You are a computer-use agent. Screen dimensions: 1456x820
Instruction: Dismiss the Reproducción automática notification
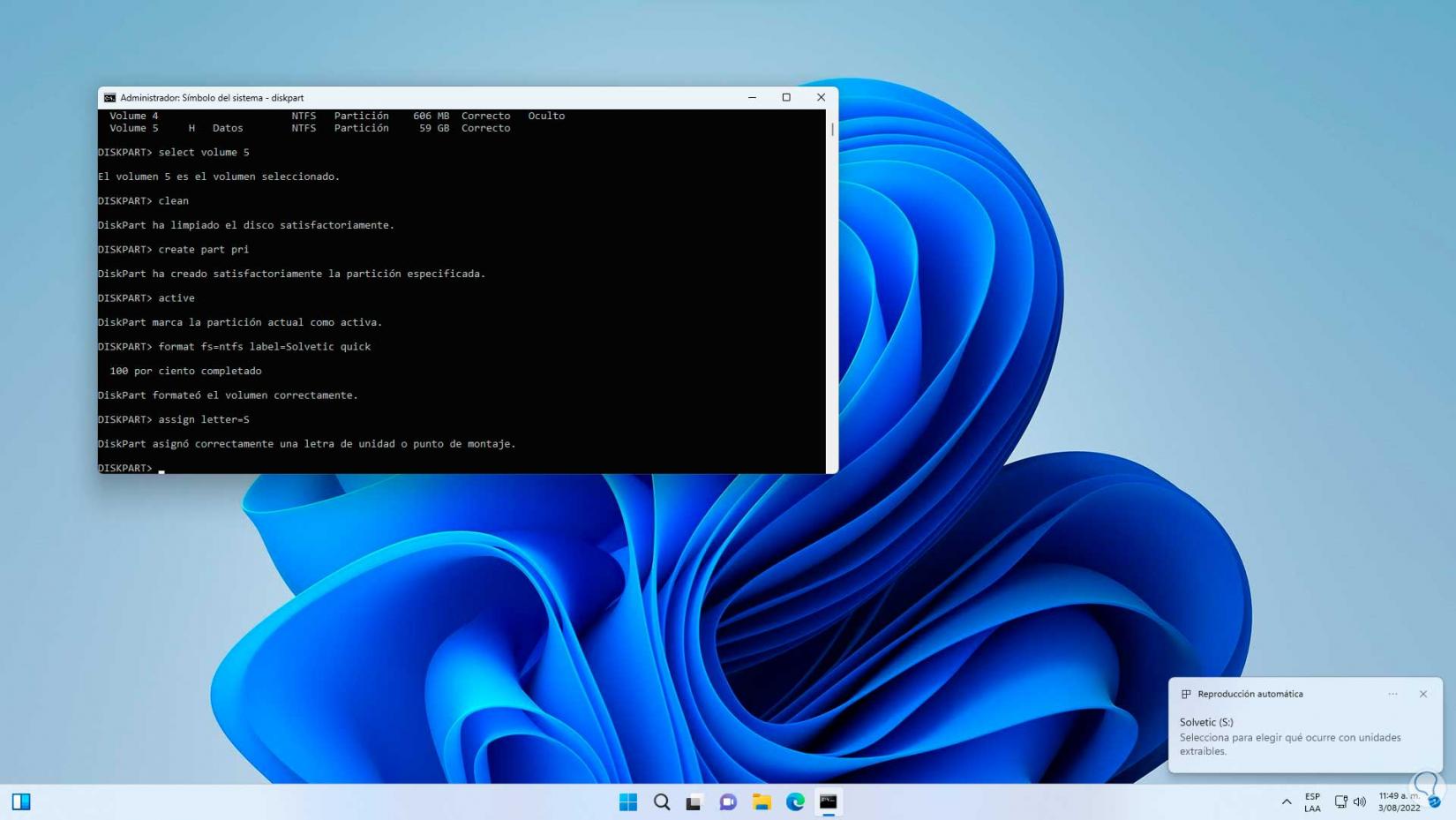[1423, 694]
